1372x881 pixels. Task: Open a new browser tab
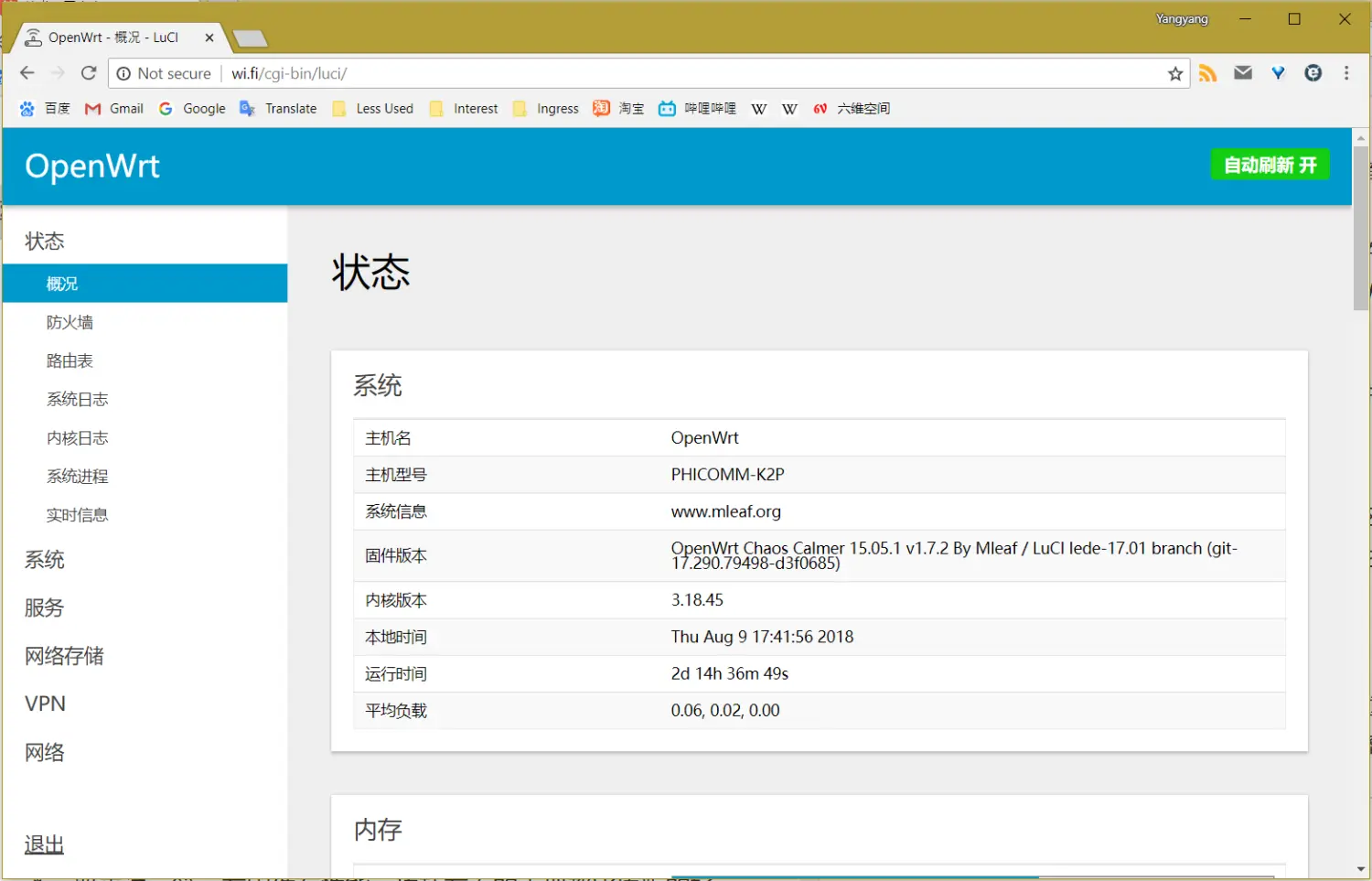click(250, 38)
